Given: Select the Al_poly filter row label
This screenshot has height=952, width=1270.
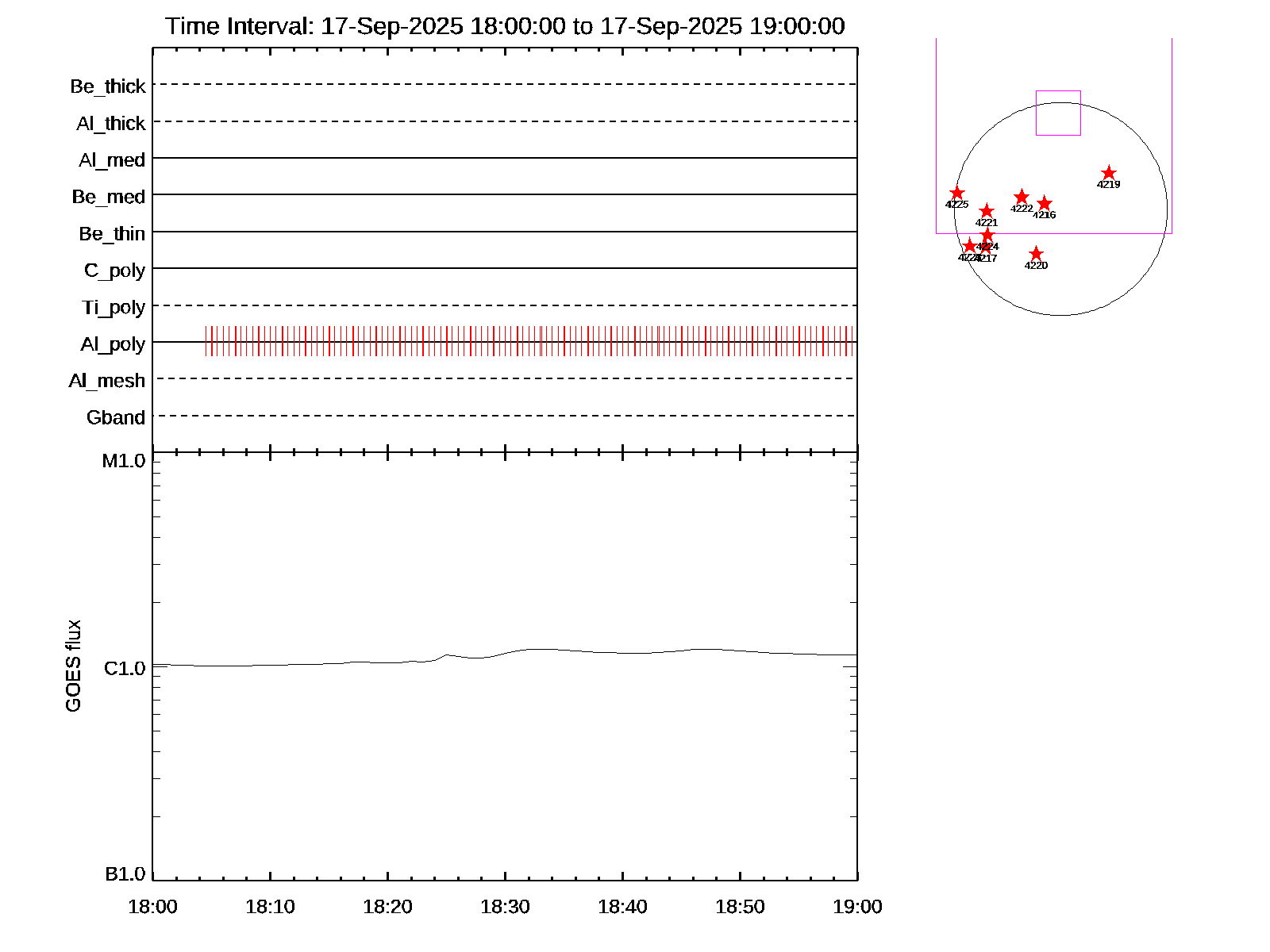Looking at the screenshot, I should [x=113, y=344].
